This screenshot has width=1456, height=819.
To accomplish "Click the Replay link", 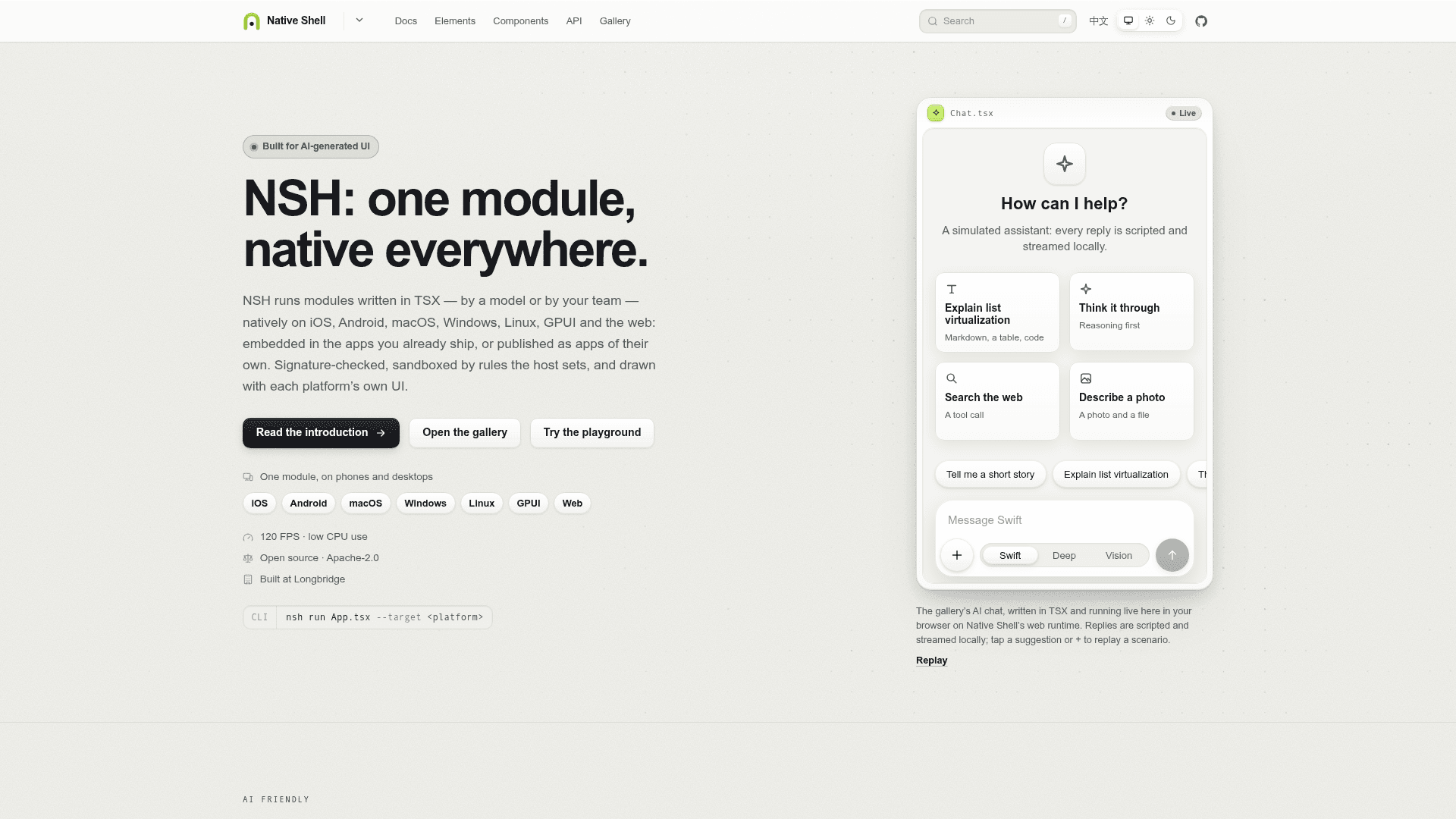I will (931, 661).
